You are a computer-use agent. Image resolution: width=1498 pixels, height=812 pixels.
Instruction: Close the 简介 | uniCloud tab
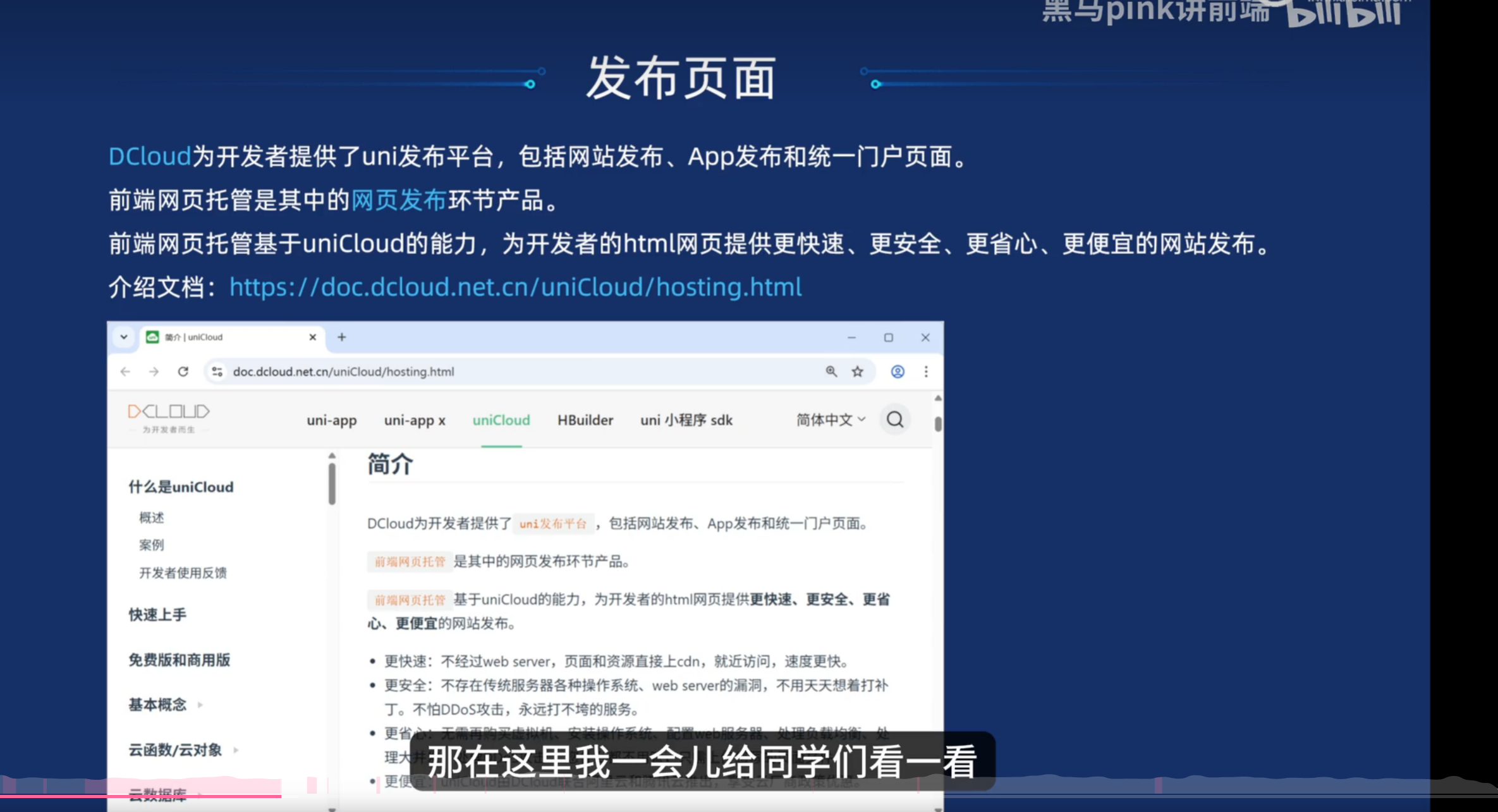(x=312, y=337)
